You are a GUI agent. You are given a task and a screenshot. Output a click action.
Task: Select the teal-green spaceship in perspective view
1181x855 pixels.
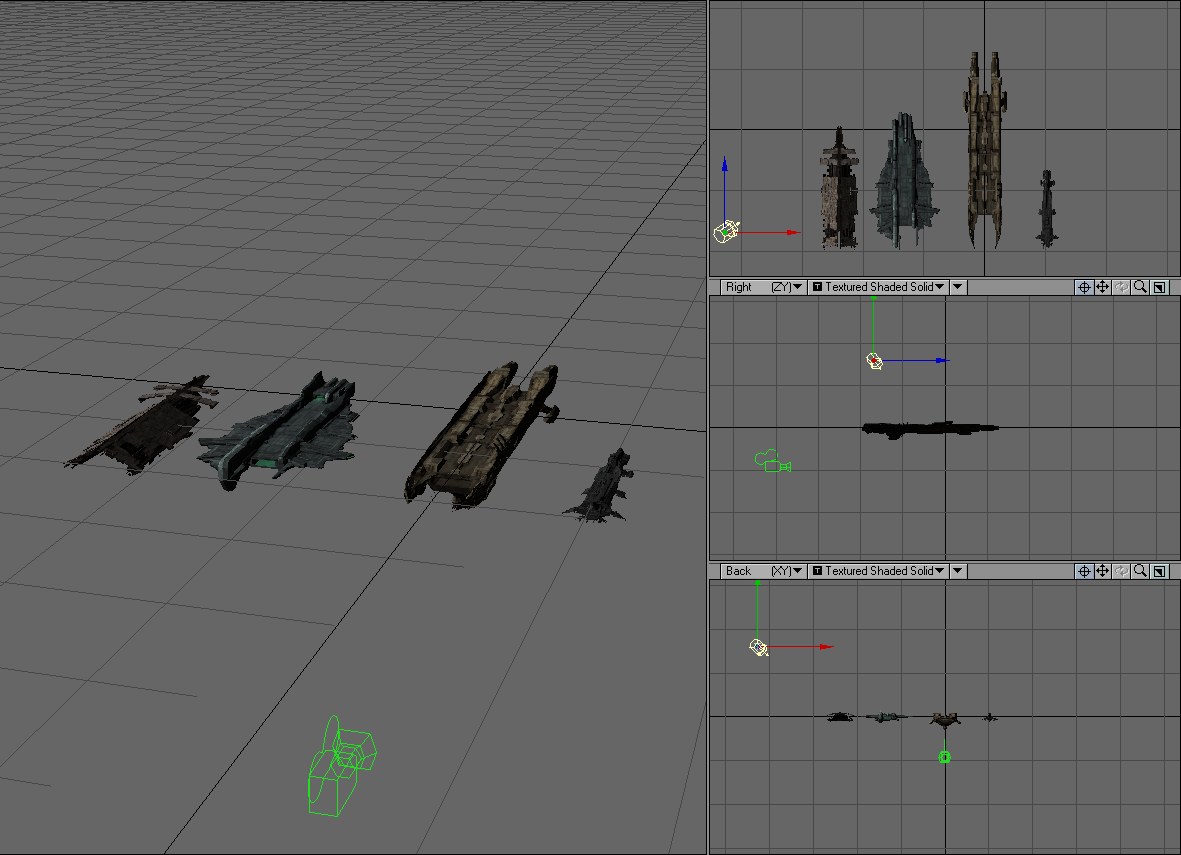pyautogui.click(x=279, y=431)
